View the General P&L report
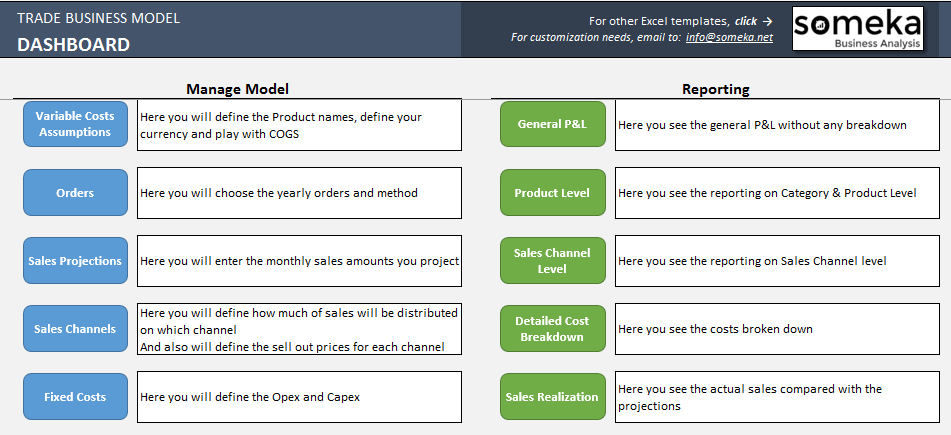This screenshot has width=951, height=435. [x=553, y=124]
